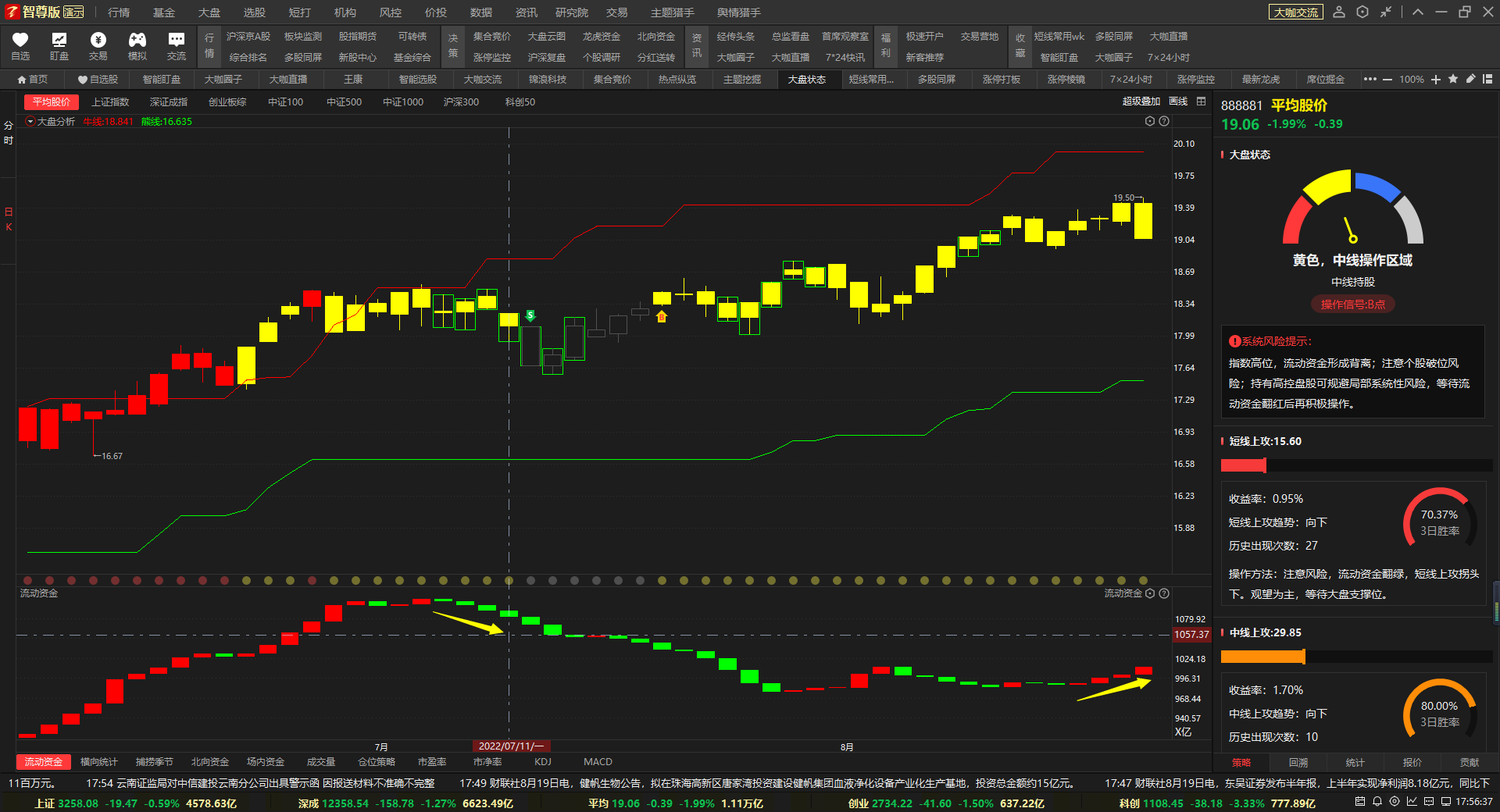The image size is (1500, 812).
Task: Open 极速开户 in the ribbon
Action: click(x=925, y=37)
